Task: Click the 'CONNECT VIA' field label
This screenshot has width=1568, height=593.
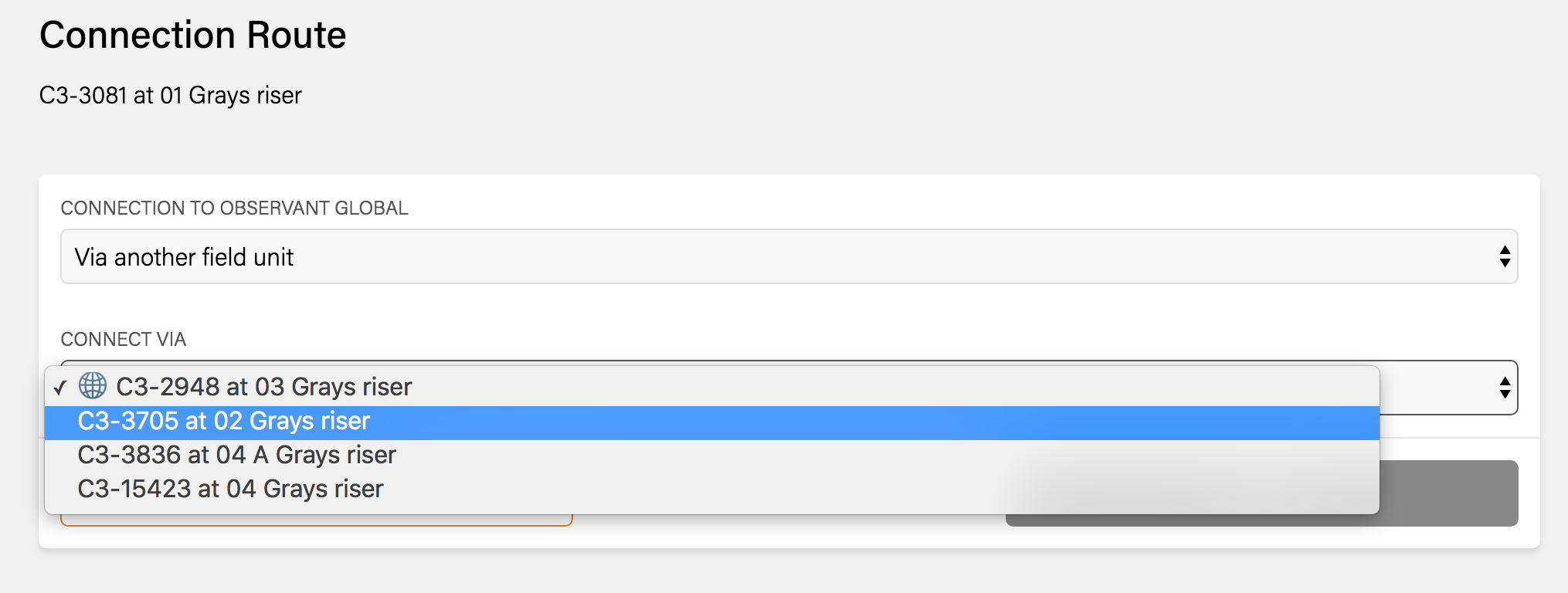Action: [124, 340]
